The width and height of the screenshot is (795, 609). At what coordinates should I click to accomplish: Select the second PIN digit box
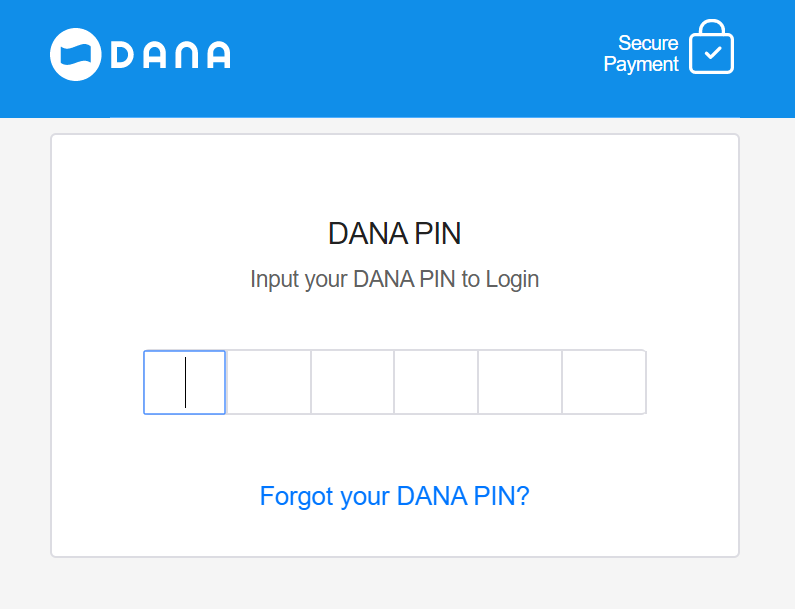coord(269,382)
